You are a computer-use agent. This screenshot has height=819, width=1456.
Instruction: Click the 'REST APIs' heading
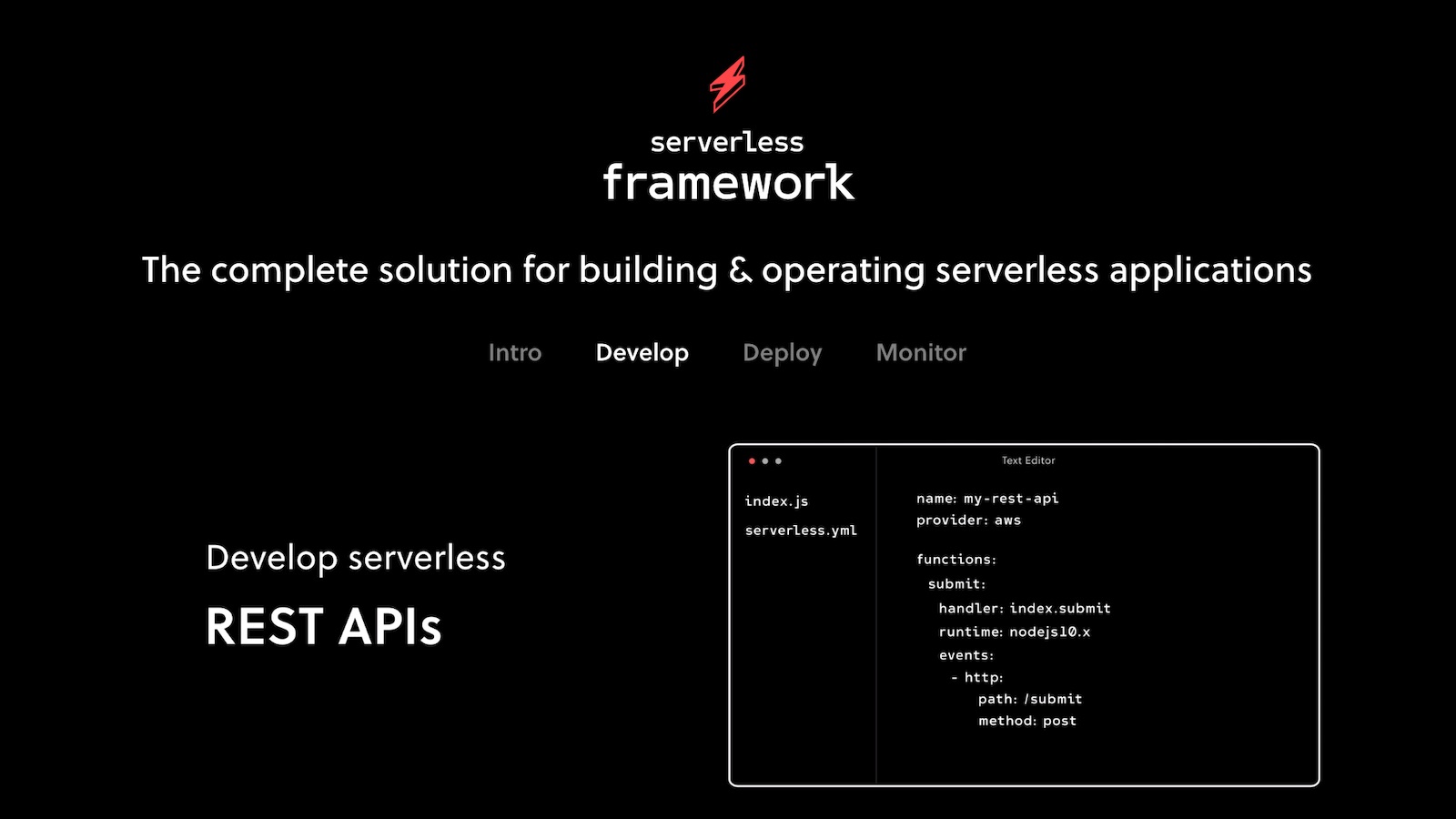(x=324, y=627)
